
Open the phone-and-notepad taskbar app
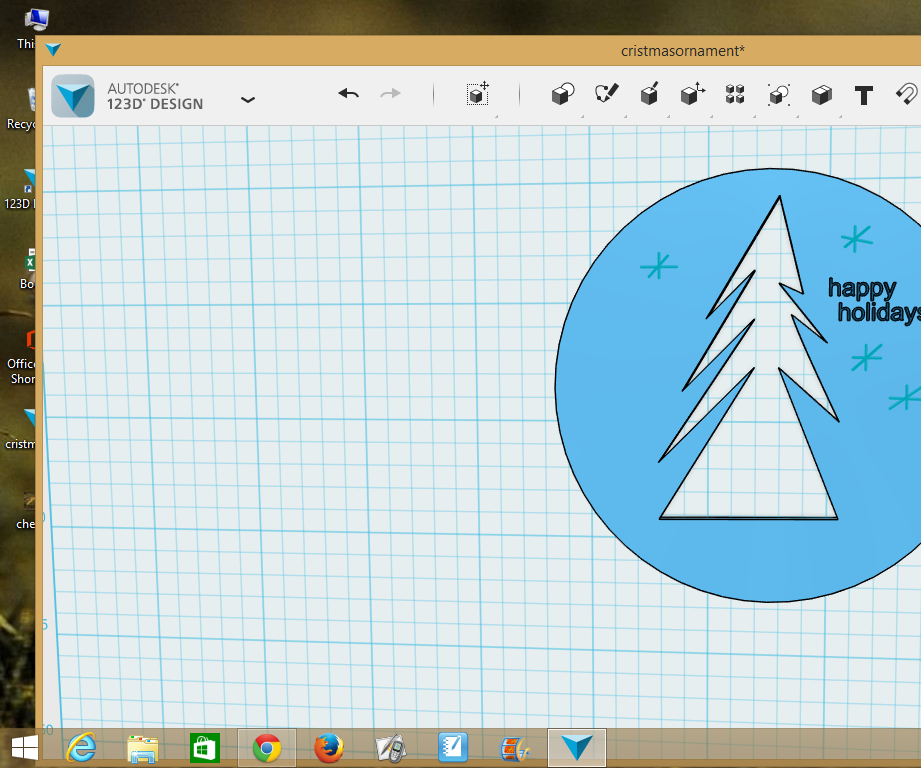[x=391, y=749]
